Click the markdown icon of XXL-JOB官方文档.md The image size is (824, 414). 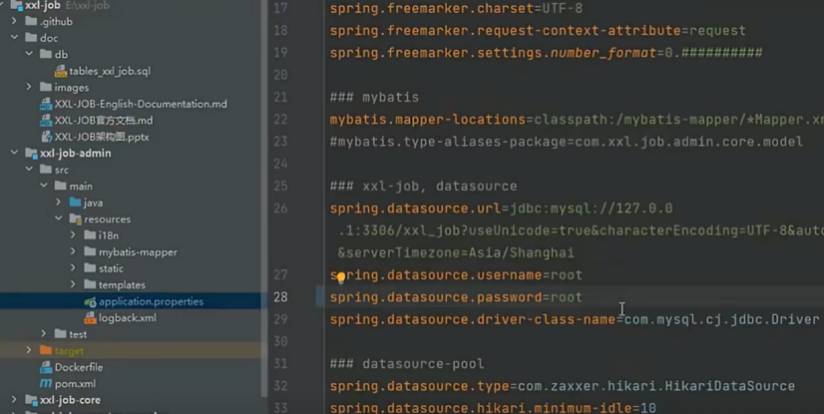[x=46, y=120]
